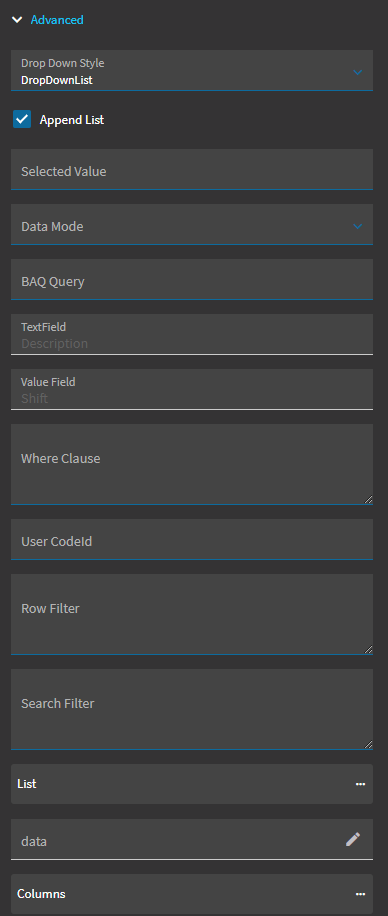Click inside the Search Filter textarea

(x=192, y=709)
